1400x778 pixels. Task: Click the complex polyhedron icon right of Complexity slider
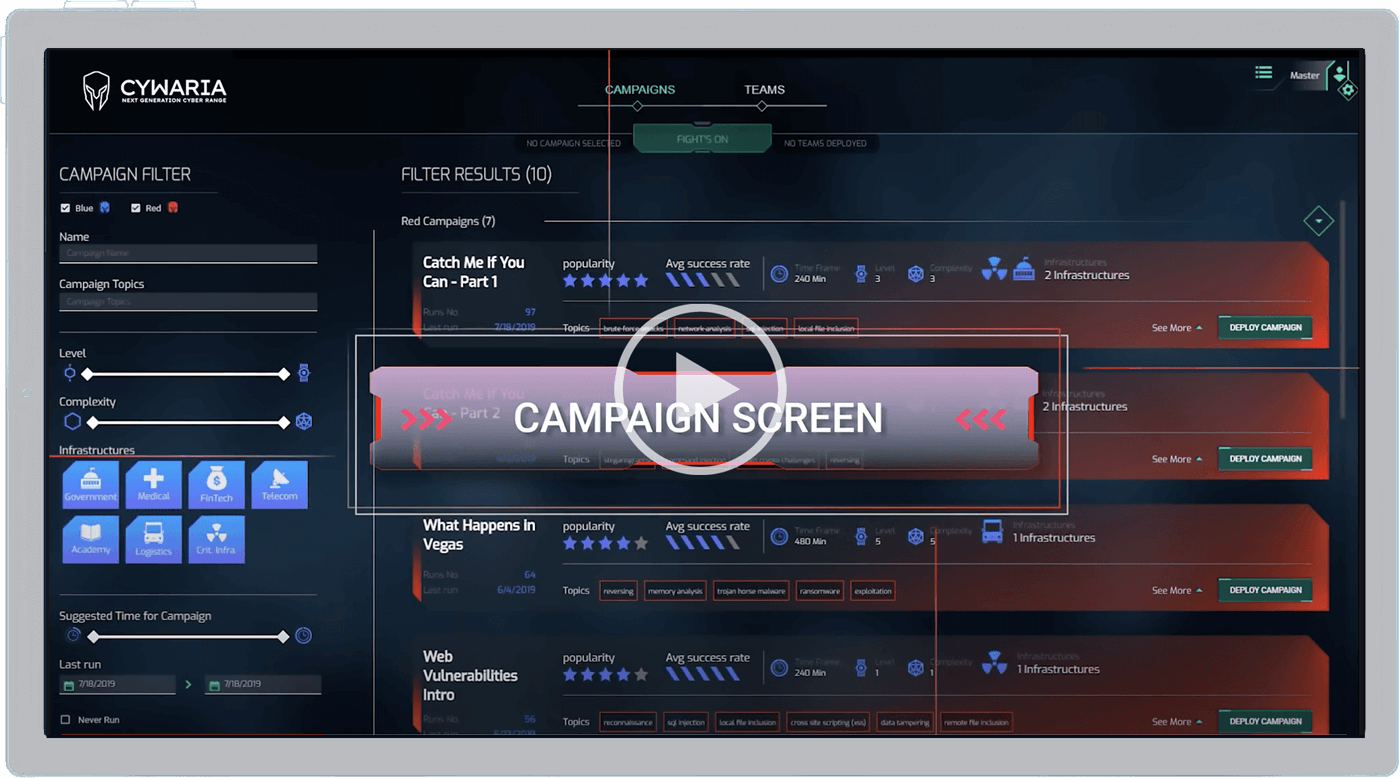pos(304,422)
